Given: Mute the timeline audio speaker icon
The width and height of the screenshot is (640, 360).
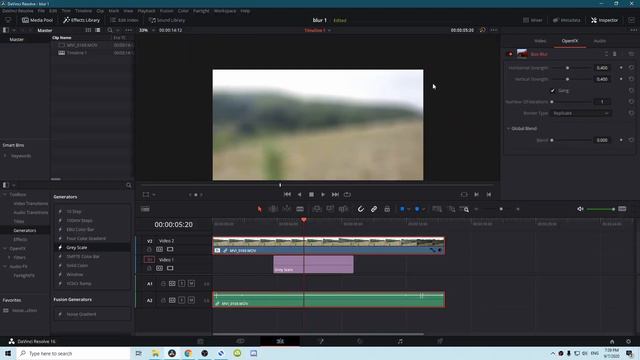Looking at the screenshot, I should coord(580,209).
